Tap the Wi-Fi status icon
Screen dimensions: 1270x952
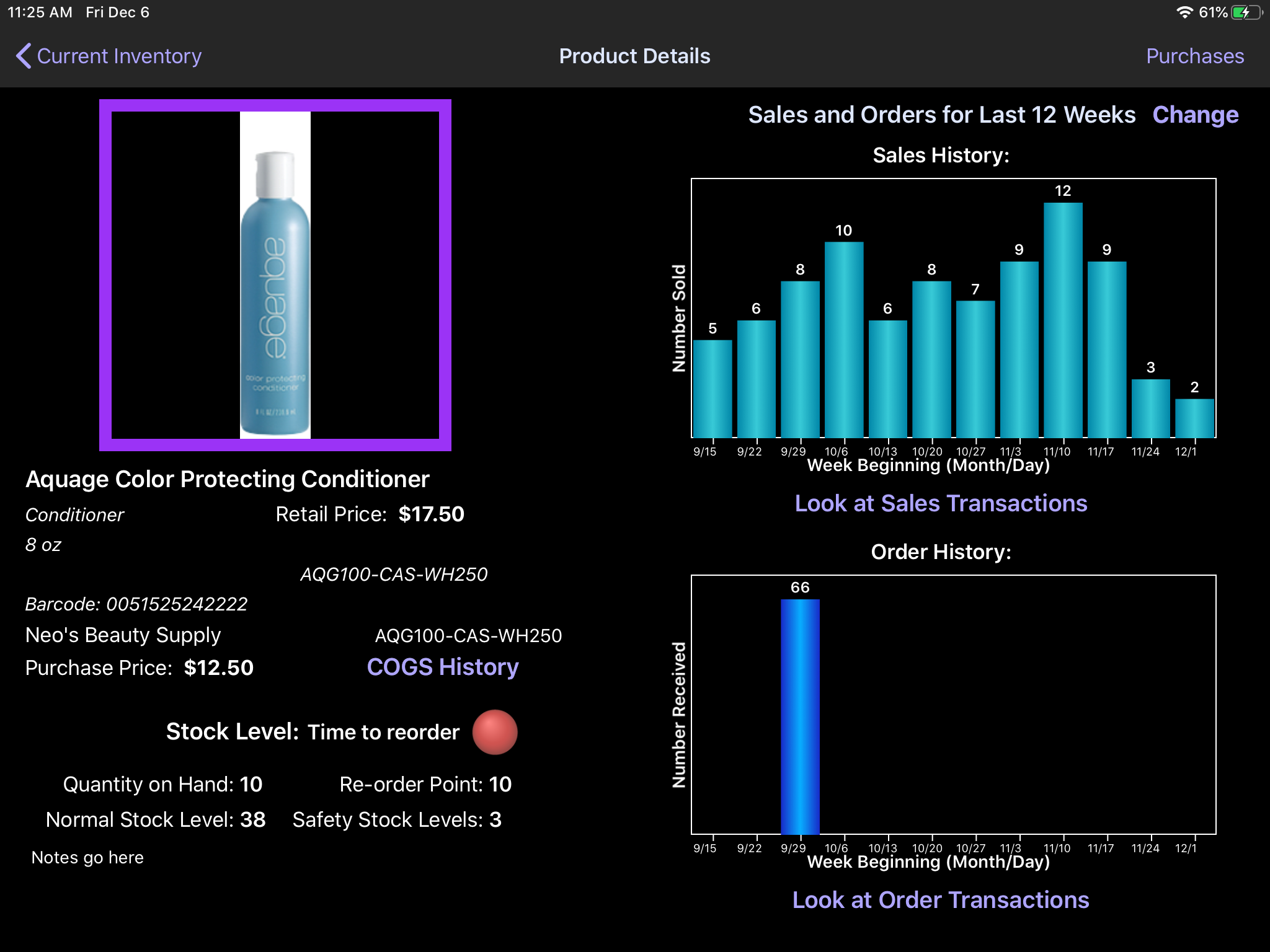click(x=1184, y=12)
